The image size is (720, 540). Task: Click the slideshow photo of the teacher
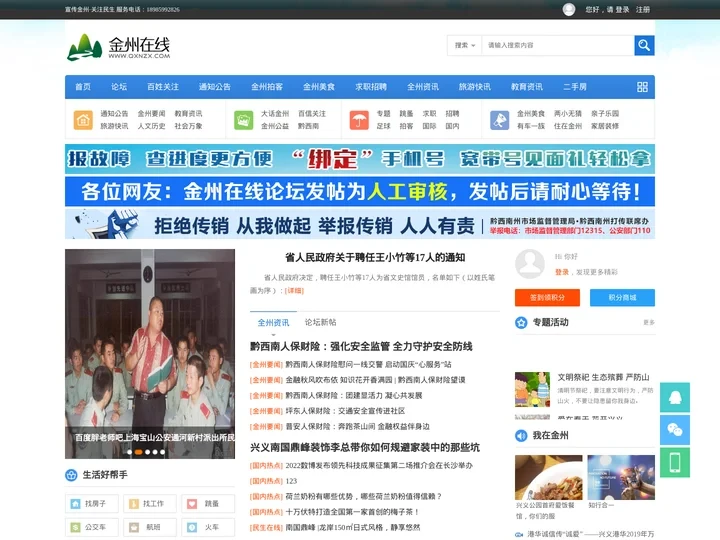pos(150,354)
